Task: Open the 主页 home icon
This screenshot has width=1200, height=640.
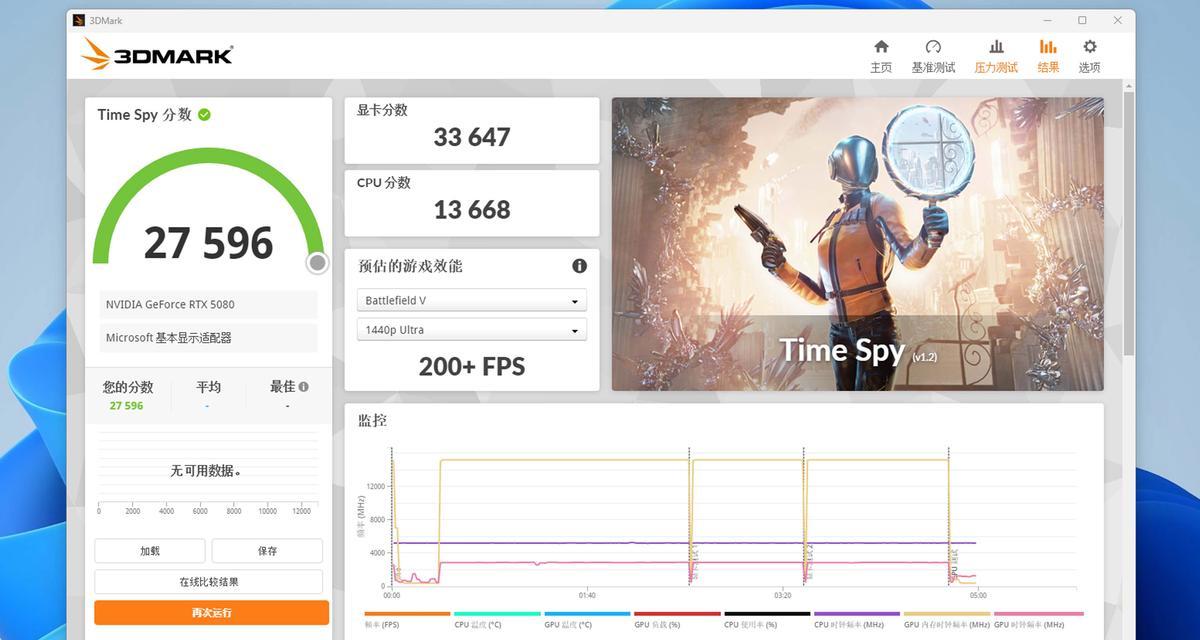Action: click(881, 47)
